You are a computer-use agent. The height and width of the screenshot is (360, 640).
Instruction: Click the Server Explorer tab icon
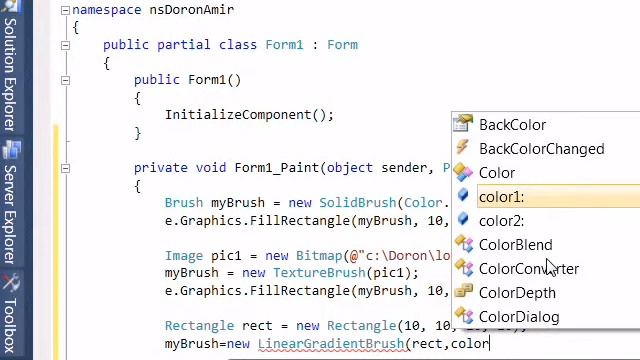pos(11,150)
